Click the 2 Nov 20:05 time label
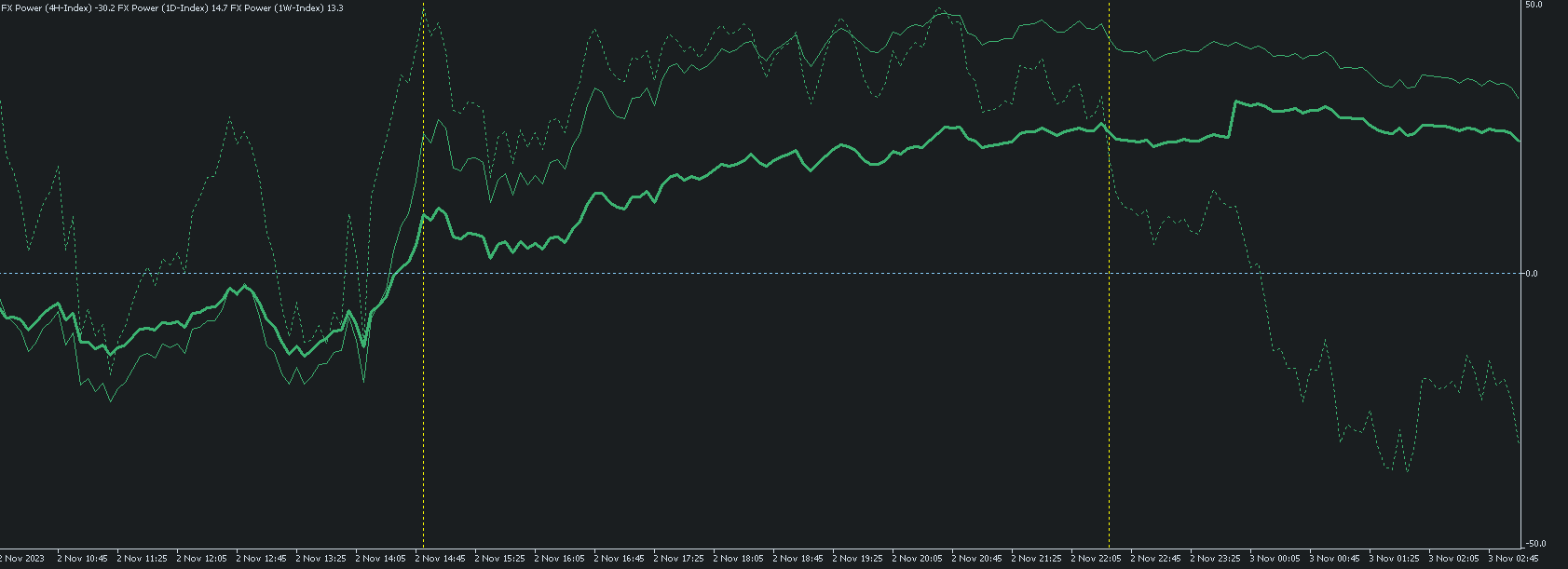The image size is (1568, 569). [917, 559]
